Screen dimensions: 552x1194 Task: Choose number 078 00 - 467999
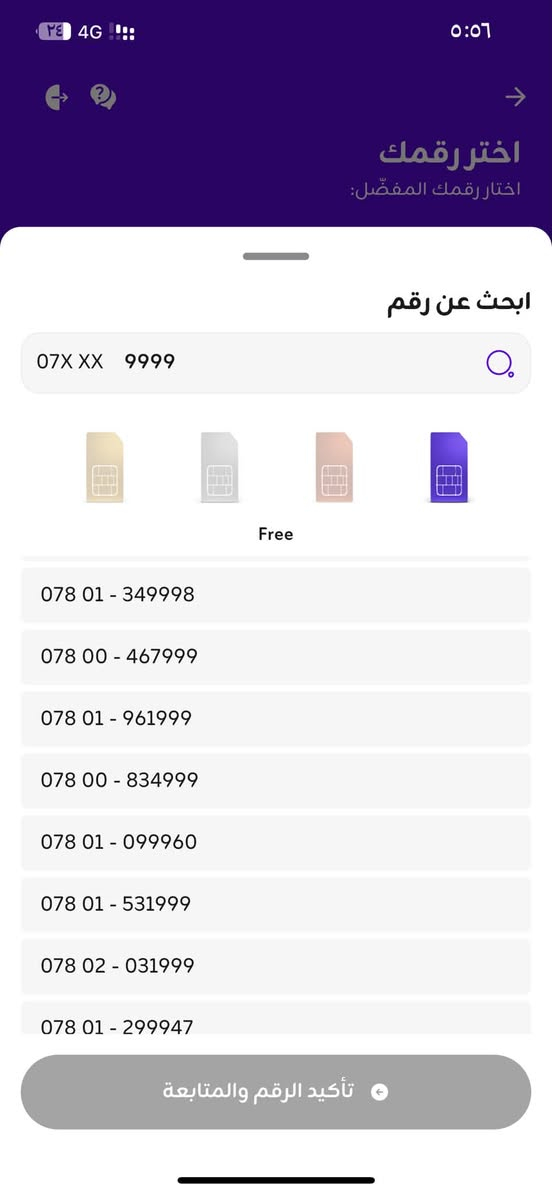(x=276, y=656)
